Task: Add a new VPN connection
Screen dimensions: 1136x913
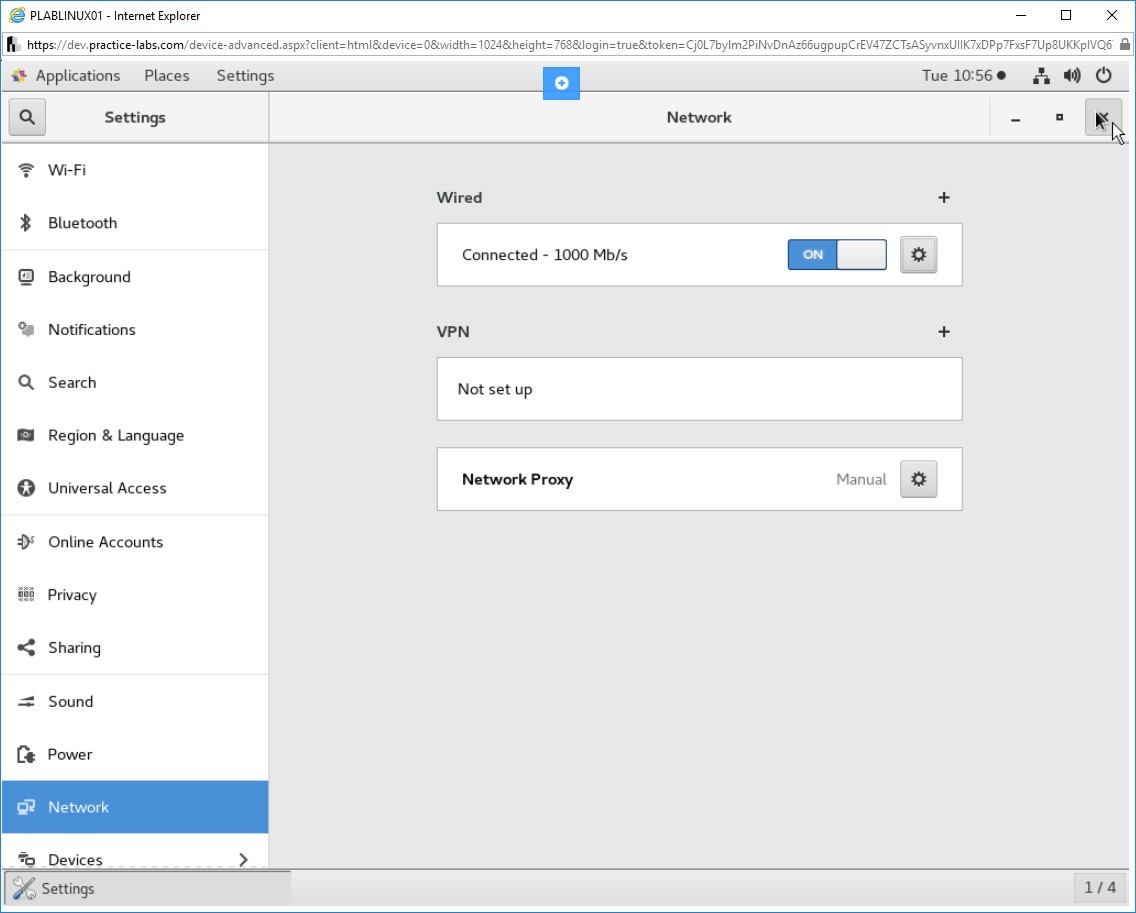Action: (x=943, y=332)
